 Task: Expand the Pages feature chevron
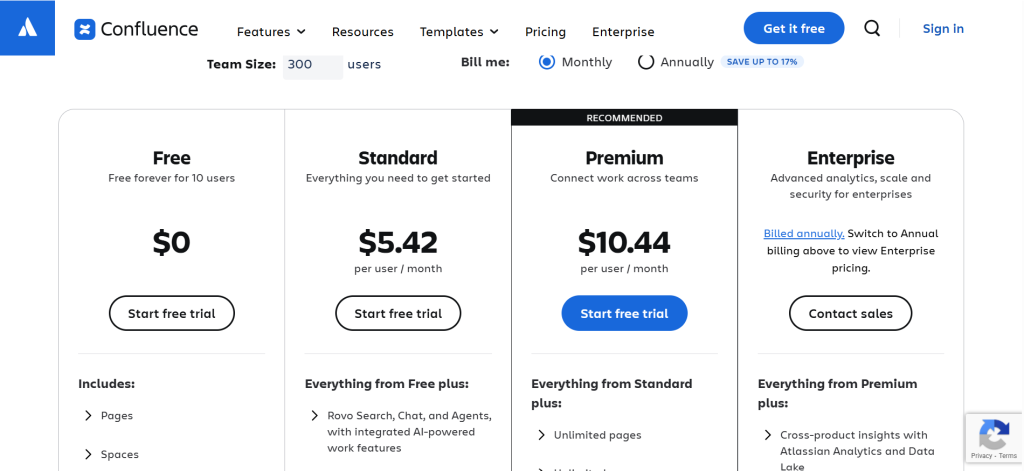[x=88, y=415]
